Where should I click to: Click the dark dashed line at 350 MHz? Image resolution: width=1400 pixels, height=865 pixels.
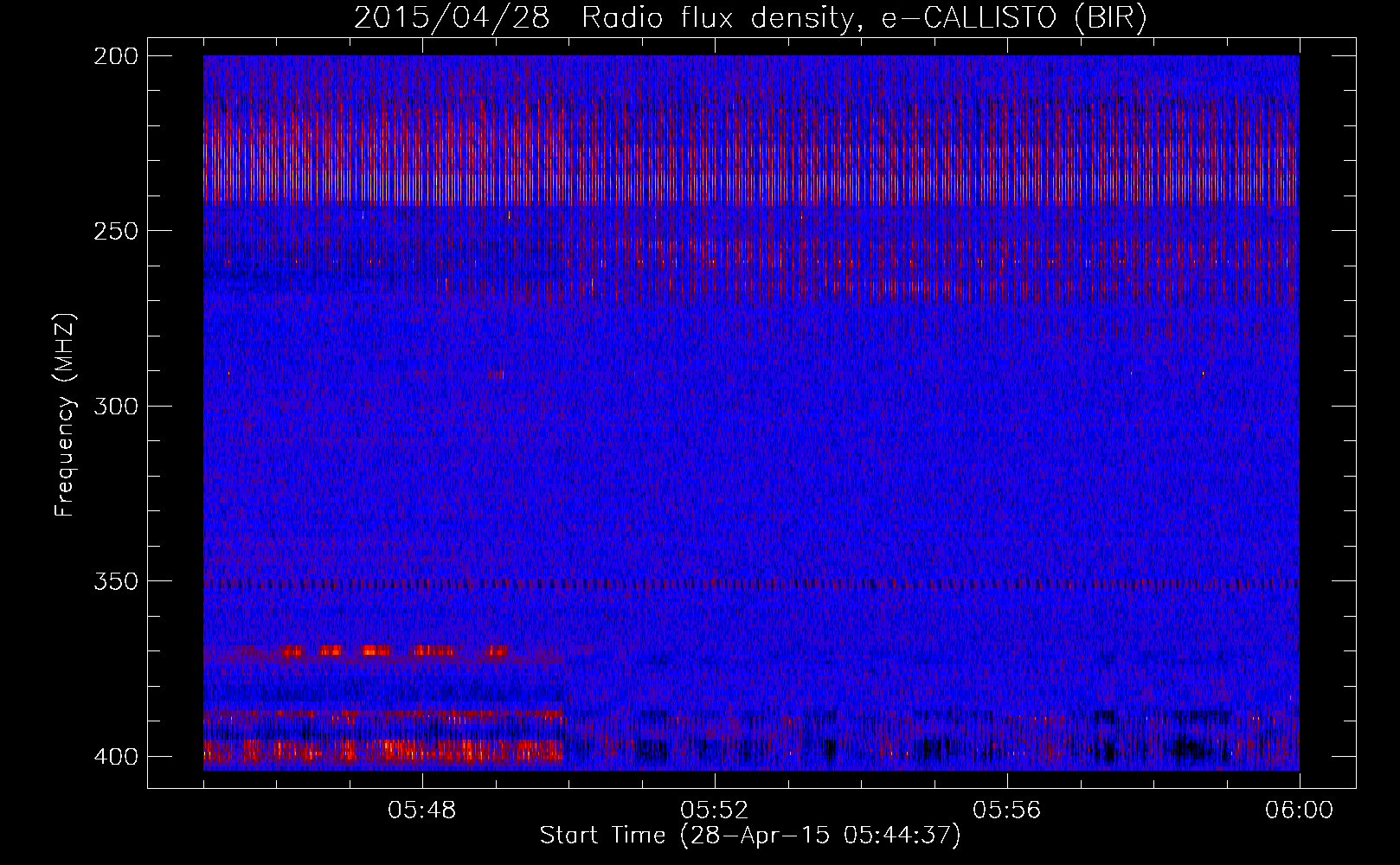[x=750, y=584]
